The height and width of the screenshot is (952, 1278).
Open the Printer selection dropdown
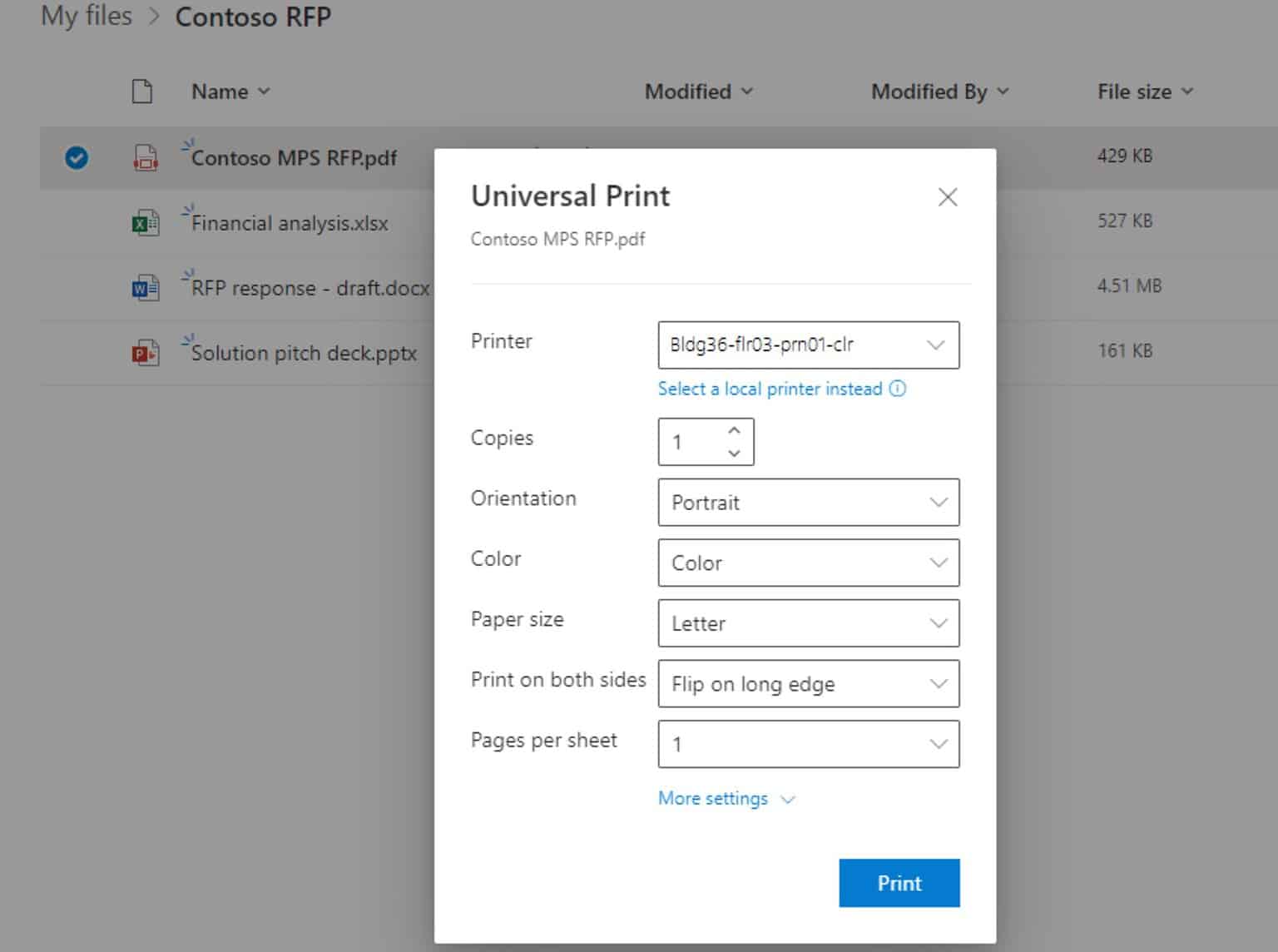click(937, 345)
